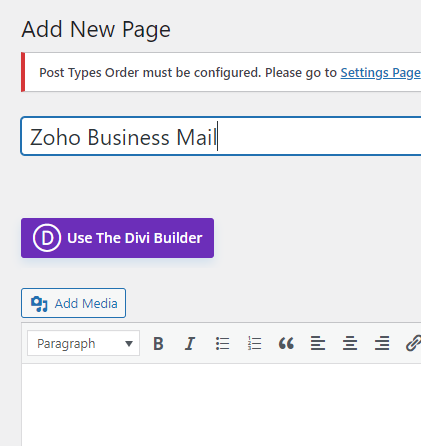Align text right
This screenshot has height=446, width=421.
(382, 343)
